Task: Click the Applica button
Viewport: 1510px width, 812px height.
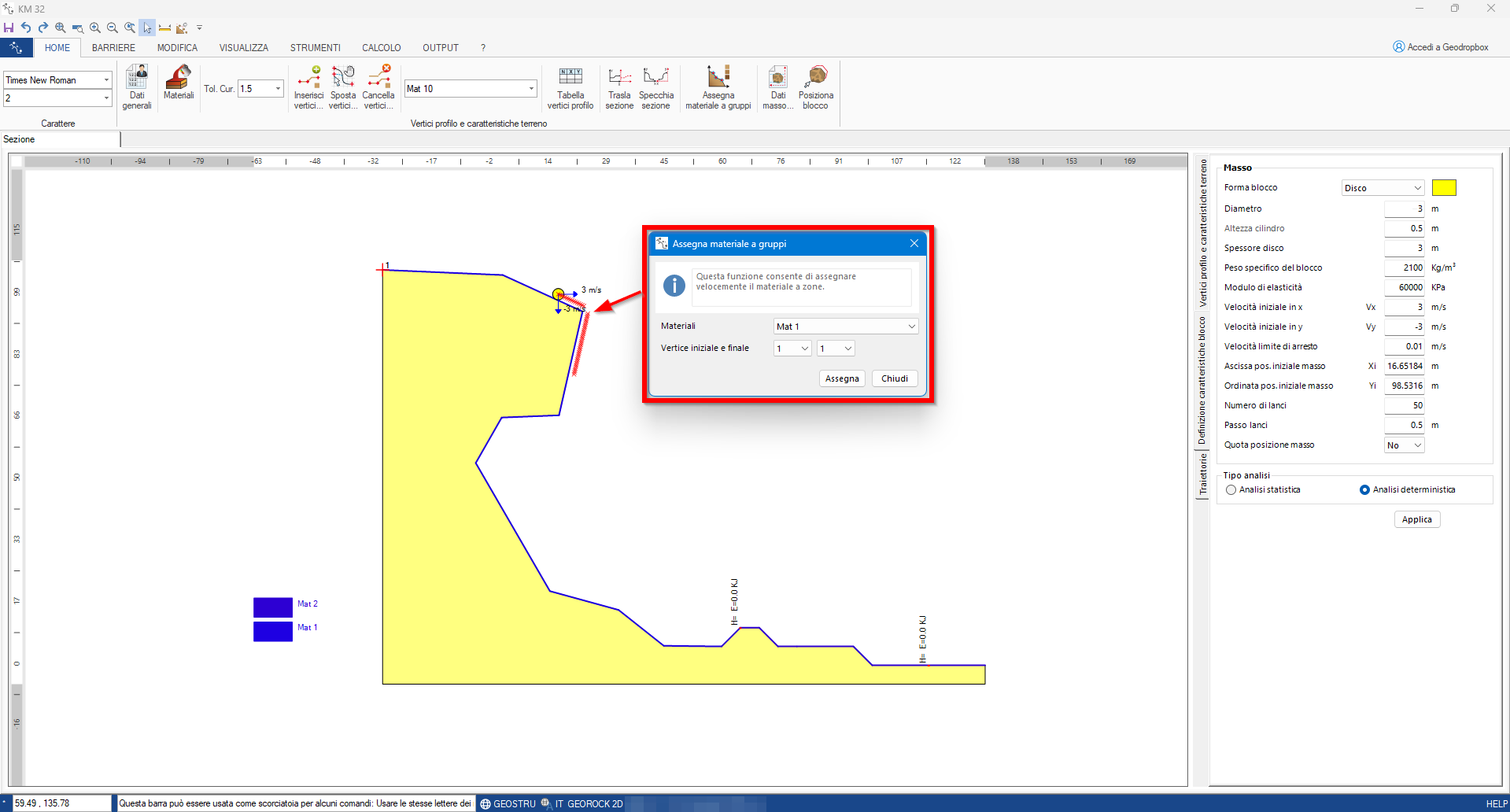Action: [x=1417, y=519]
